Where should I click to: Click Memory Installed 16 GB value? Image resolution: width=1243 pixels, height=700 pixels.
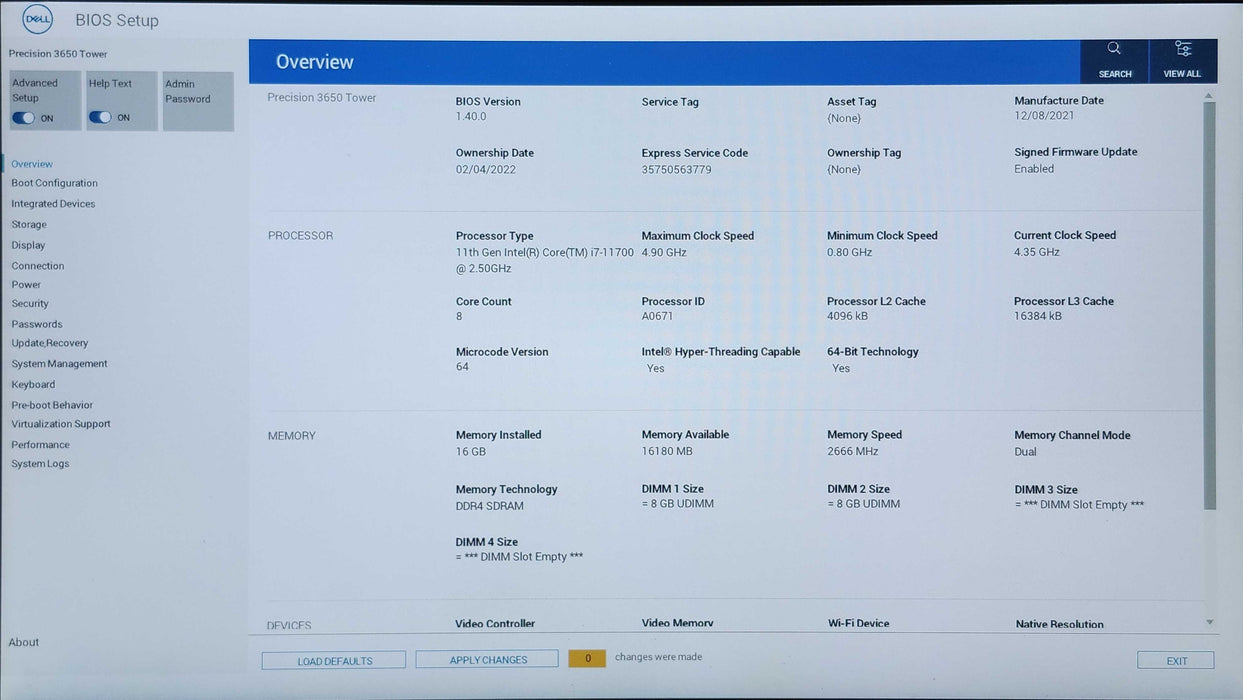tap(471, 452)
